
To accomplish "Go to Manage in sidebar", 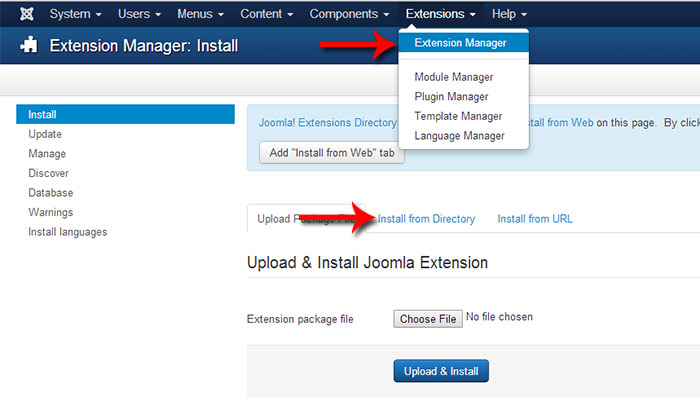I will tap(47, 154).
